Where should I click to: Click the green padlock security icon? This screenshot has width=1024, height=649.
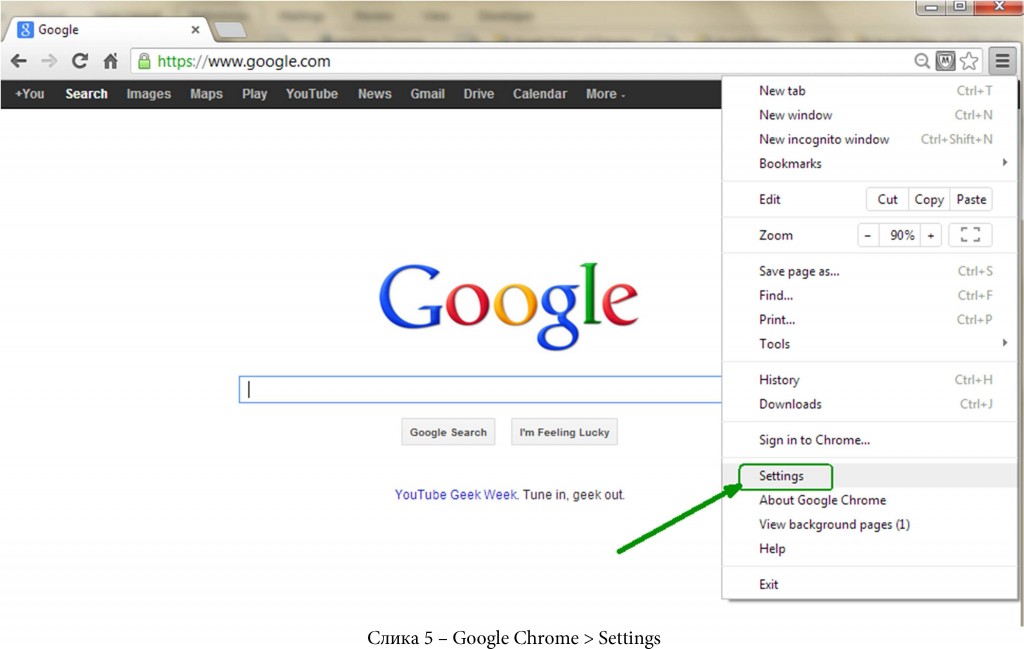144,61
